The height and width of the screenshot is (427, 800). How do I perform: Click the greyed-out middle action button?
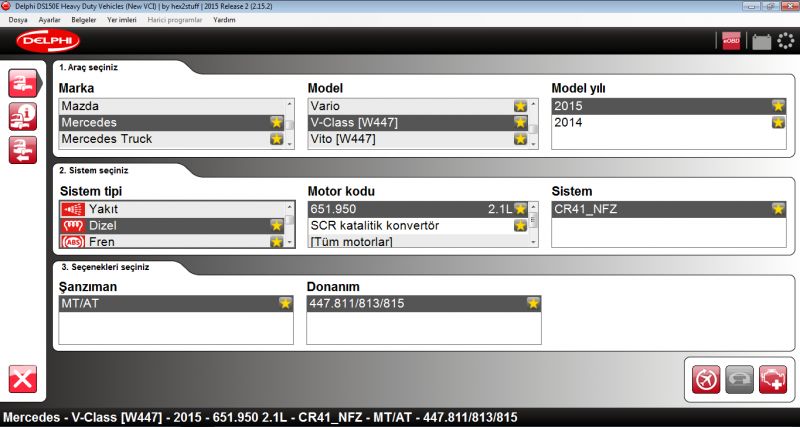click(739, 380)
